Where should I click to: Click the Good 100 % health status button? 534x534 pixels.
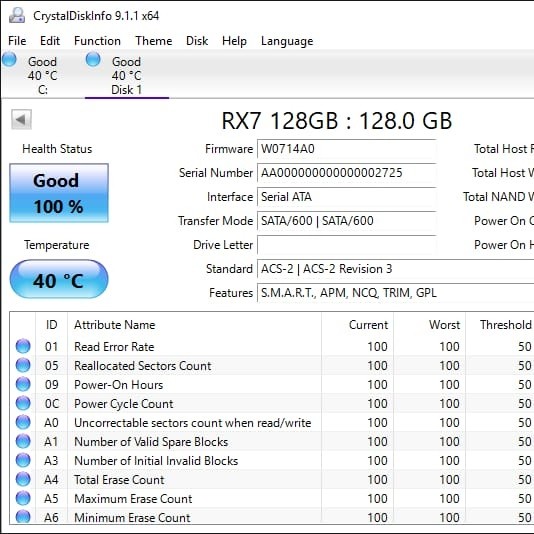pyautogui.click(x=59, y=193)
